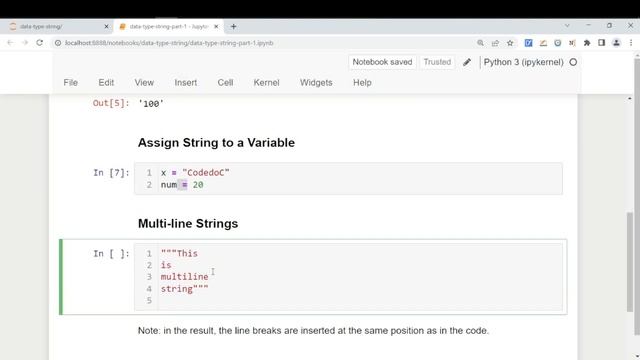
Task: Open the Cell menu
Action: (225, 82)
